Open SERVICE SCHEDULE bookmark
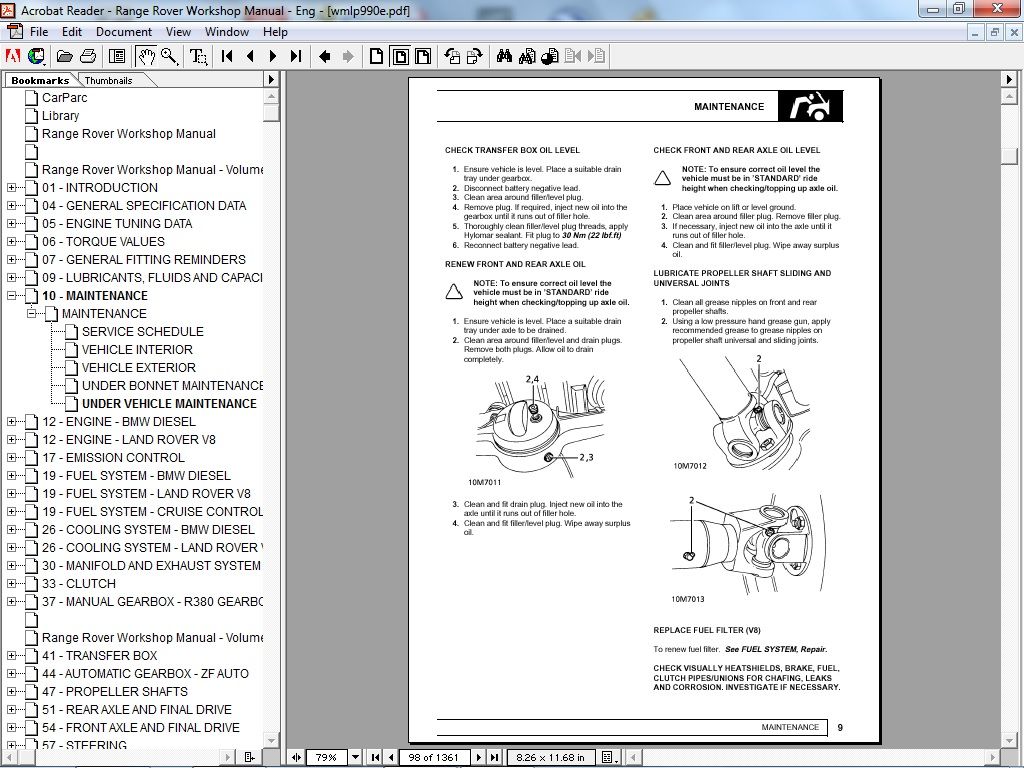 pos(142,332)
